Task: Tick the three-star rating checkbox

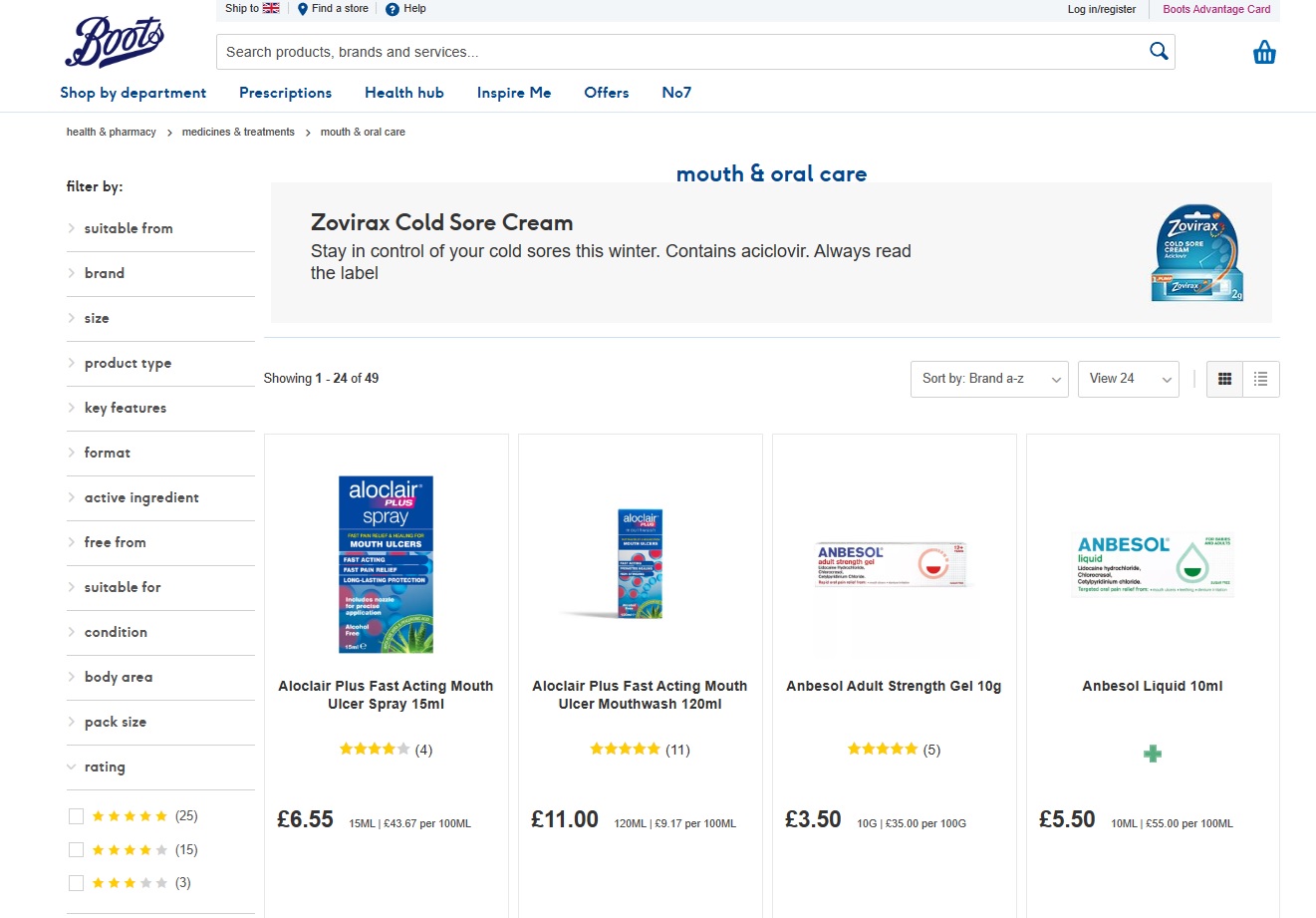Action: 76,883
